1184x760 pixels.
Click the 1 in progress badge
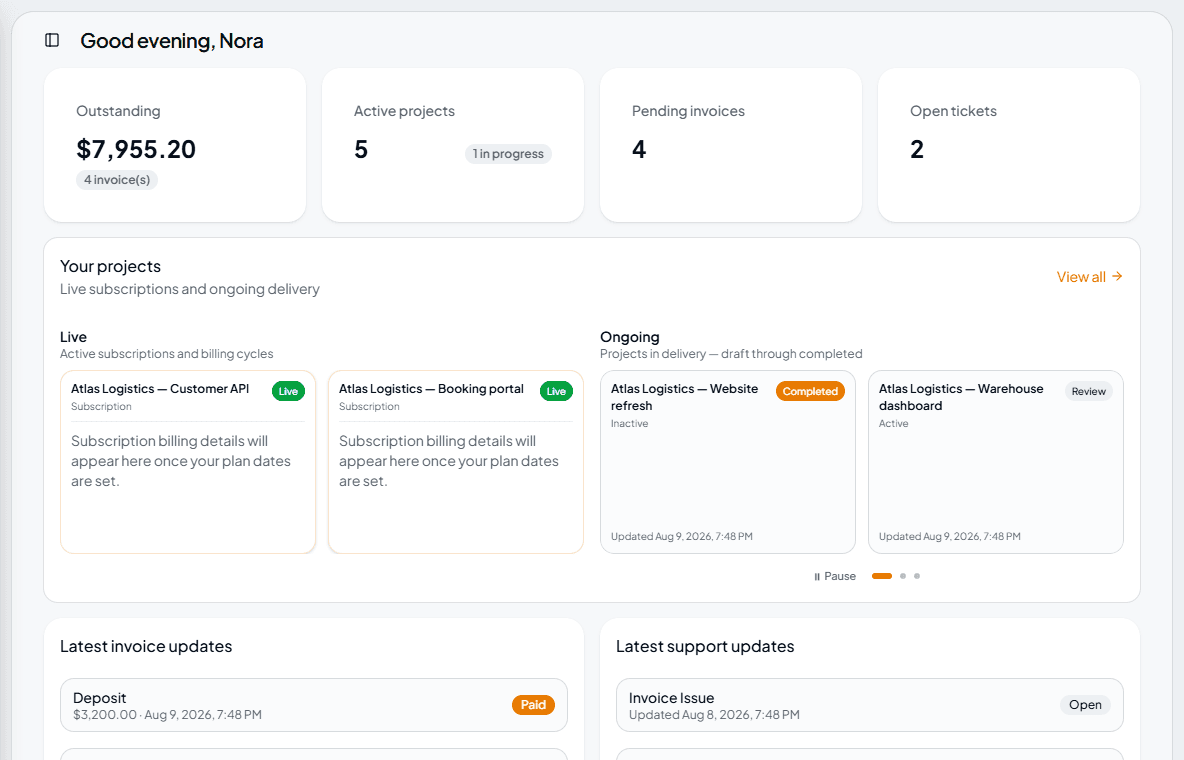[x=508, y=153]
